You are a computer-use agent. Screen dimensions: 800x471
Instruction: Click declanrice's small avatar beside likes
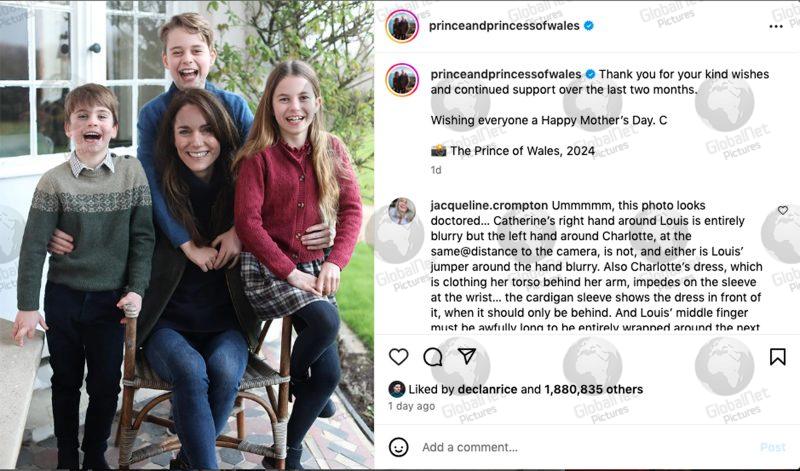[396, 389]
